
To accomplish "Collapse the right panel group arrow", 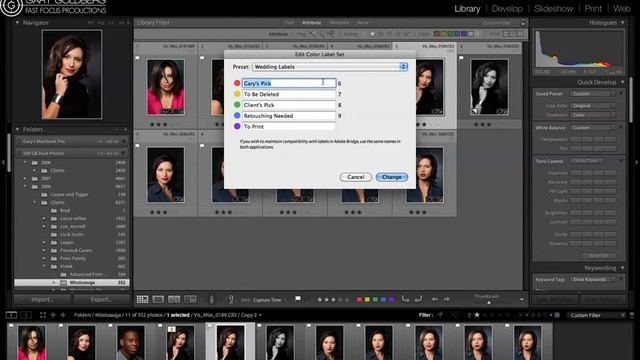I will coord(636,162).
